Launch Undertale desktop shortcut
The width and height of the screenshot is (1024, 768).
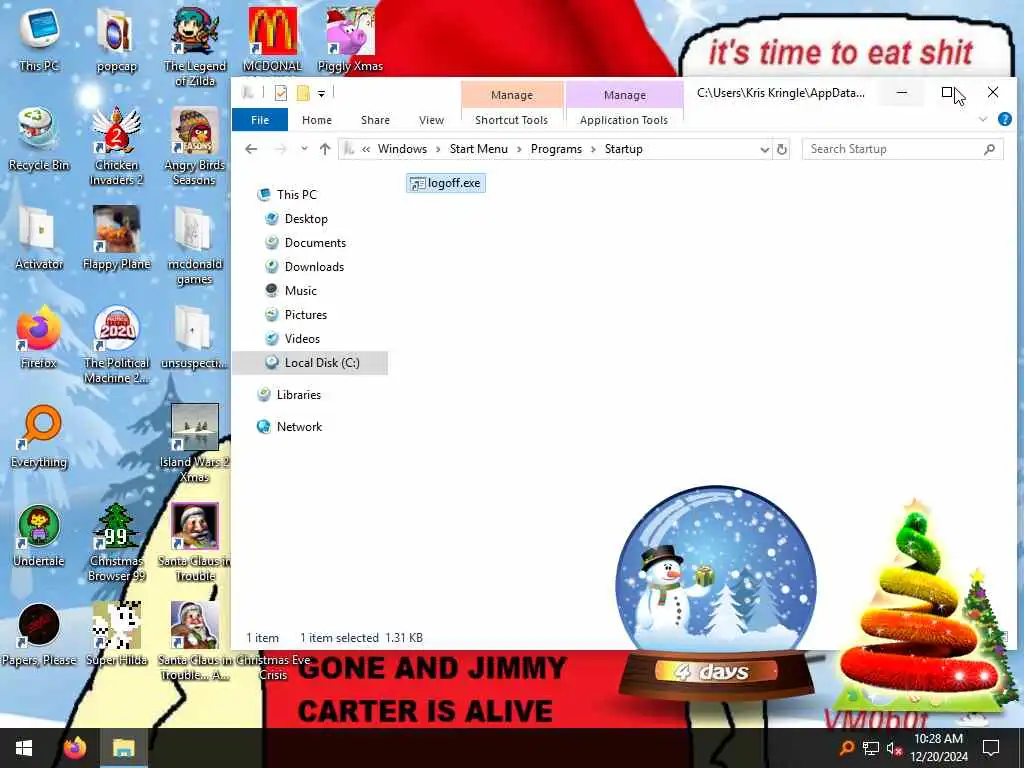coord(39,536)
